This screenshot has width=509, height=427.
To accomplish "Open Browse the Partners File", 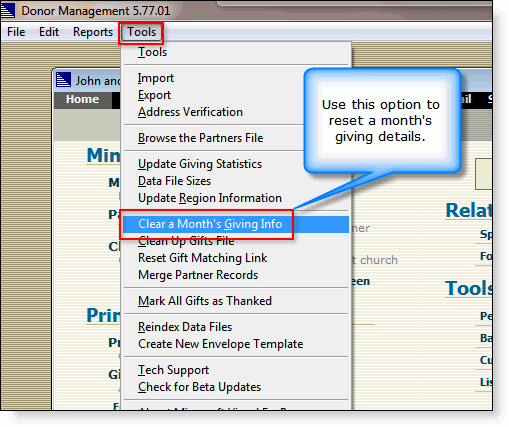I will tap(201, 138).
